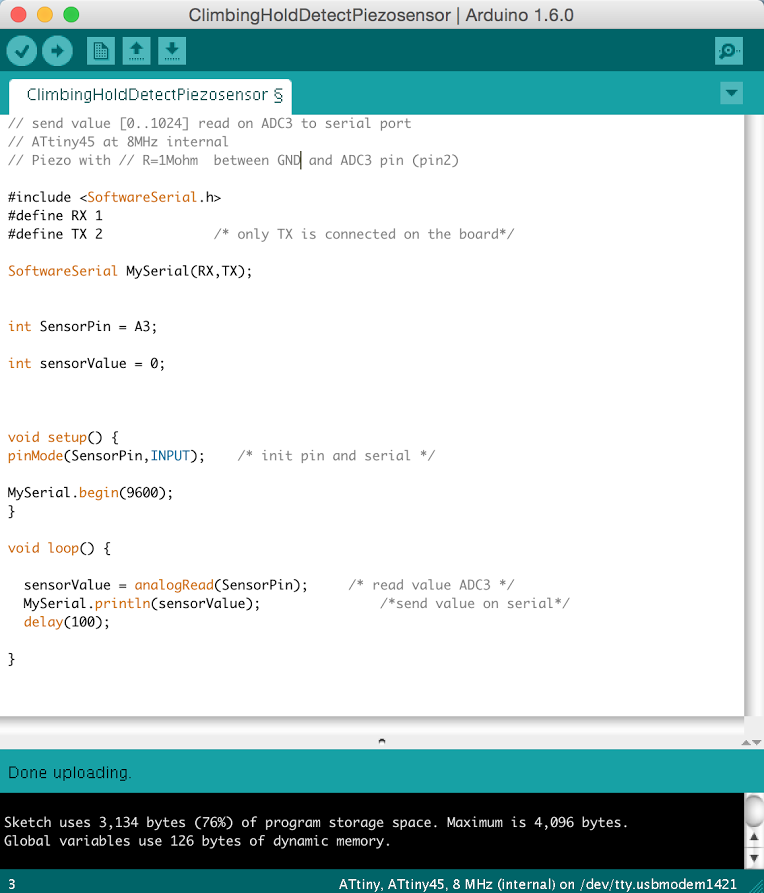The image size is (764, 893).
Task: Click 'int SensorPin = A3;' line
Action: click(82, 326)
